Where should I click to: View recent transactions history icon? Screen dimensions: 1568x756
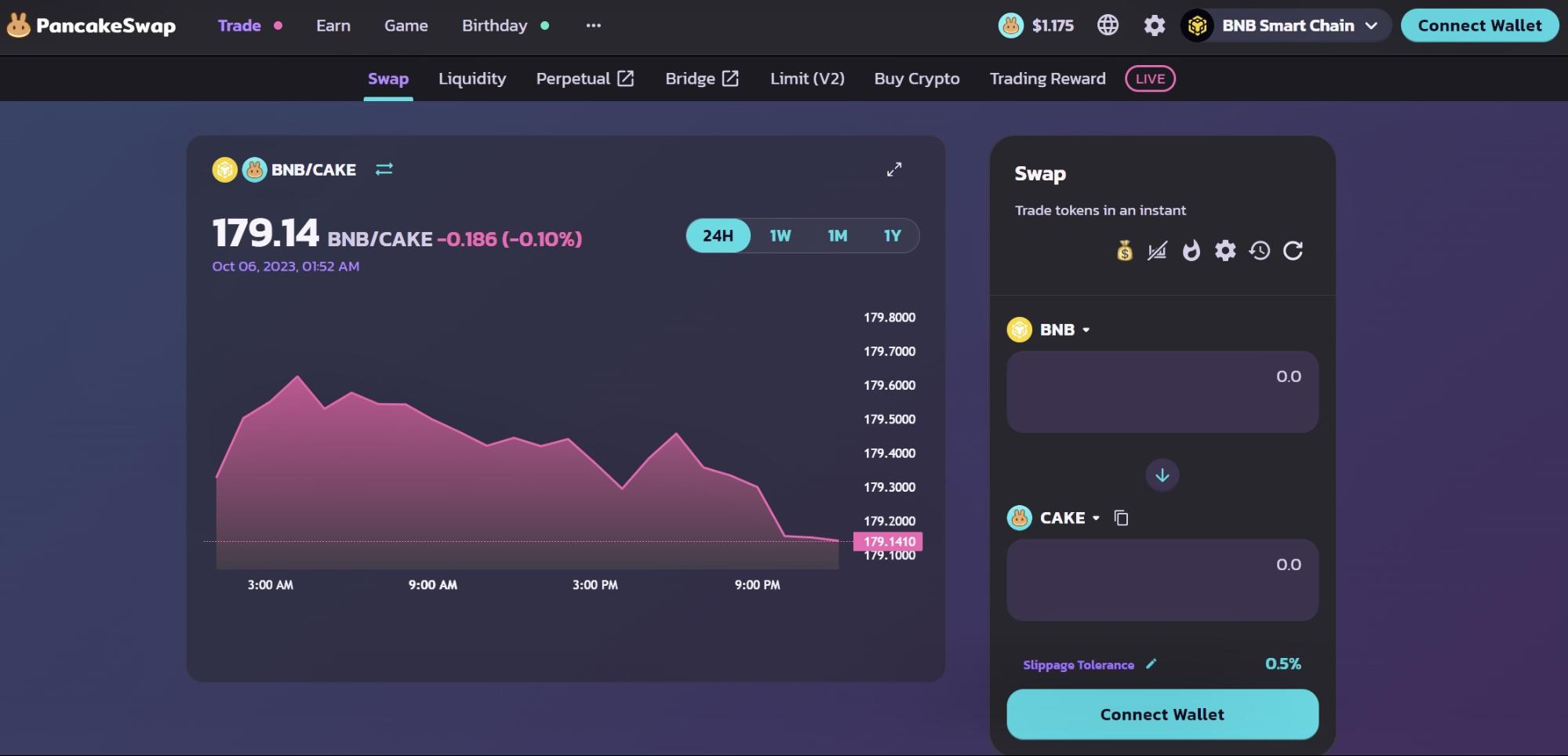tap(1259, 251)
